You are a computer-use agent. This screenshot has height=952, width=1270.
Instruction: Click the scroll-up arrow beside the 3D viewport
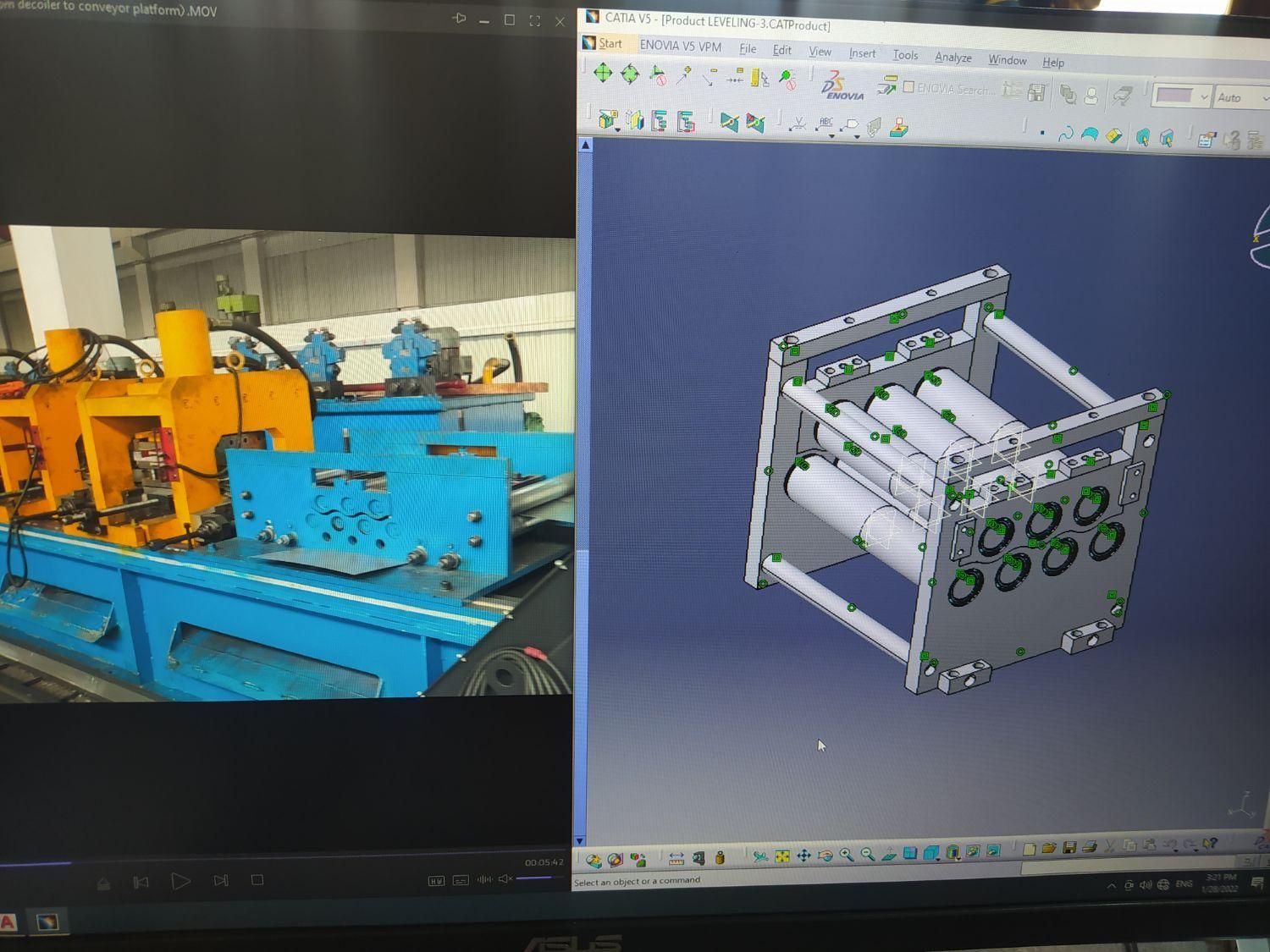click(584, 145)
